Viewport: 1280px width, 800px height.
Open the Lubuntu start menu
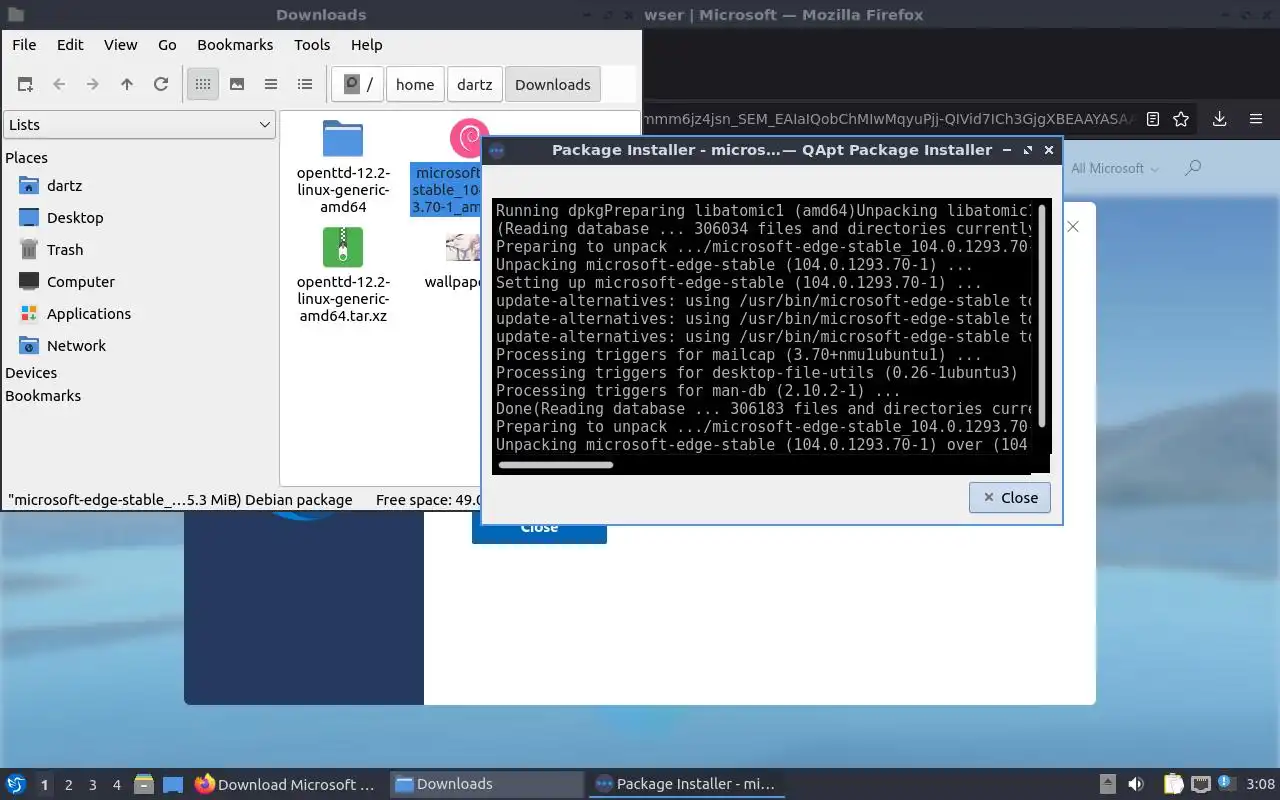(16, 785)
